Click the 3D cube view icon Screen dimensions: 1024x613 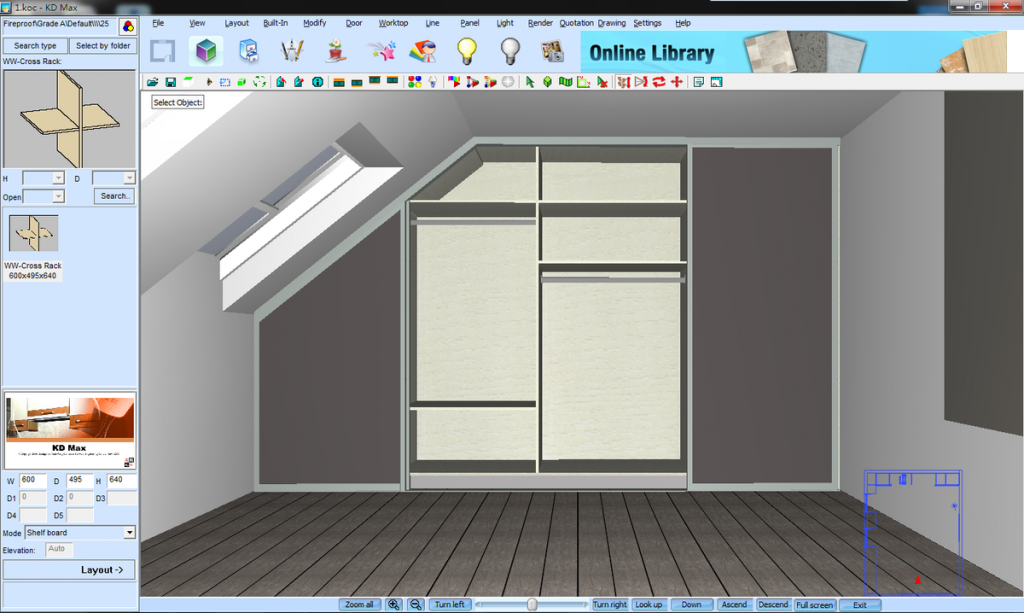click(x=206, y=51)
